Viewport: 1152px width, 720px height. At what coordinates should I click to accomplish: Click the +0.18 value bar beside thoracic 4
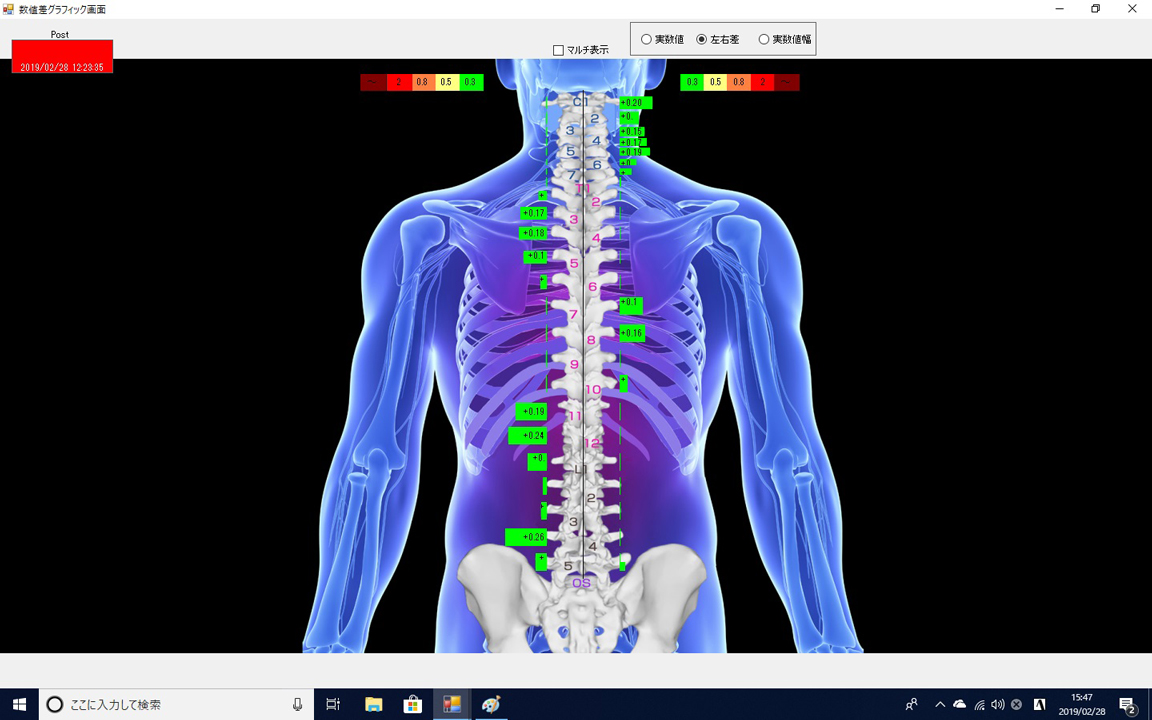pyautogui.click(x=533, y=234)
